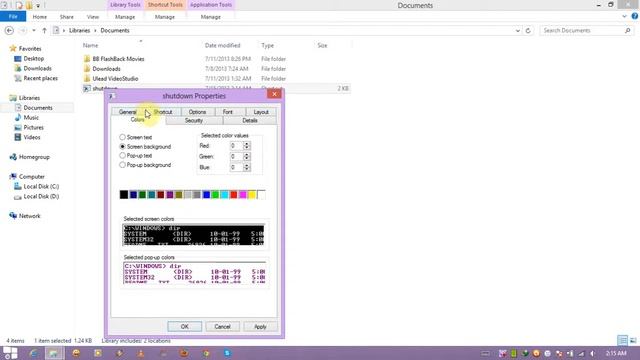The width and height of the screenshot is (640, 360).
Task: Open the Home ribbon tab
Action: coord(40,17)
